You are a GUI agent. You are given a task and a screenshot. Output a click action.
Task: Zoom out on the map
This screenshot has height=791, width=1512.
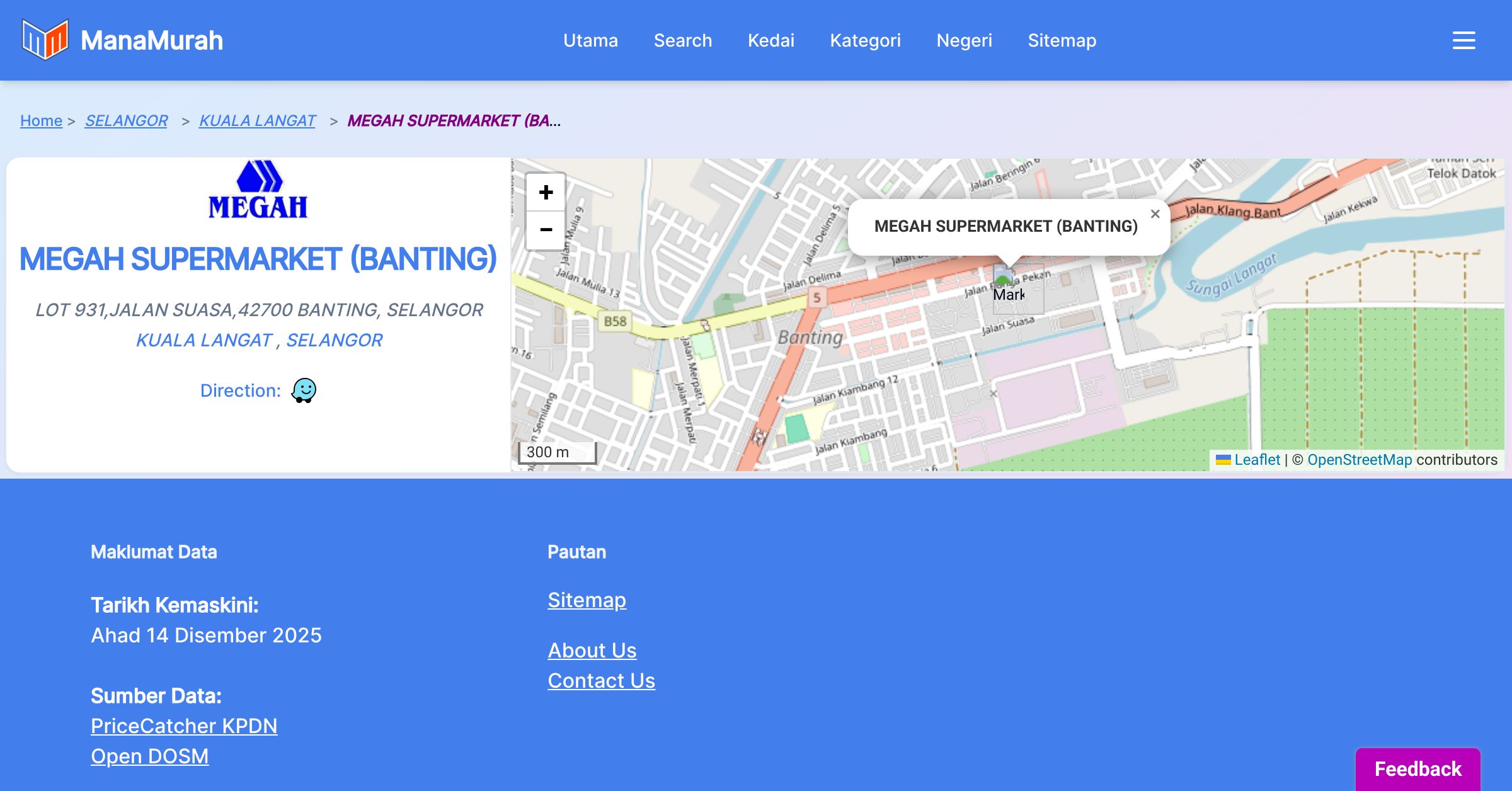tap(546, 230)
